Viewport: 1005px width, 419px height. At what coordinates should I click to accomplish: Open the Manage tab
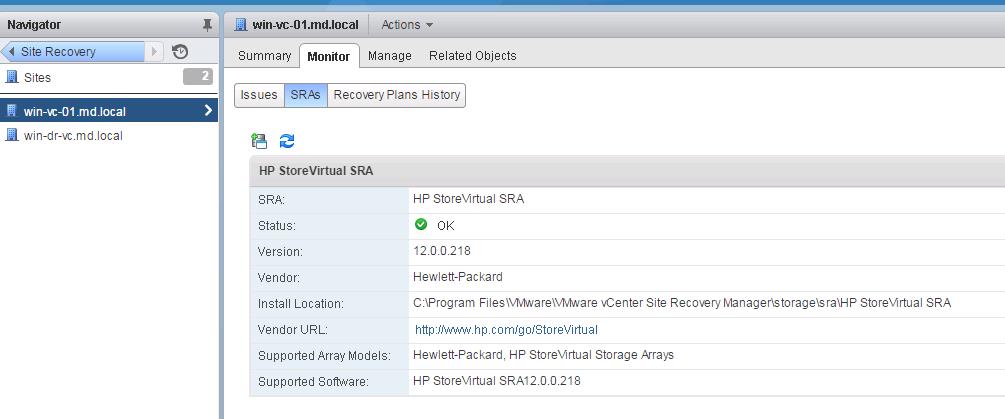coord(390,56)
